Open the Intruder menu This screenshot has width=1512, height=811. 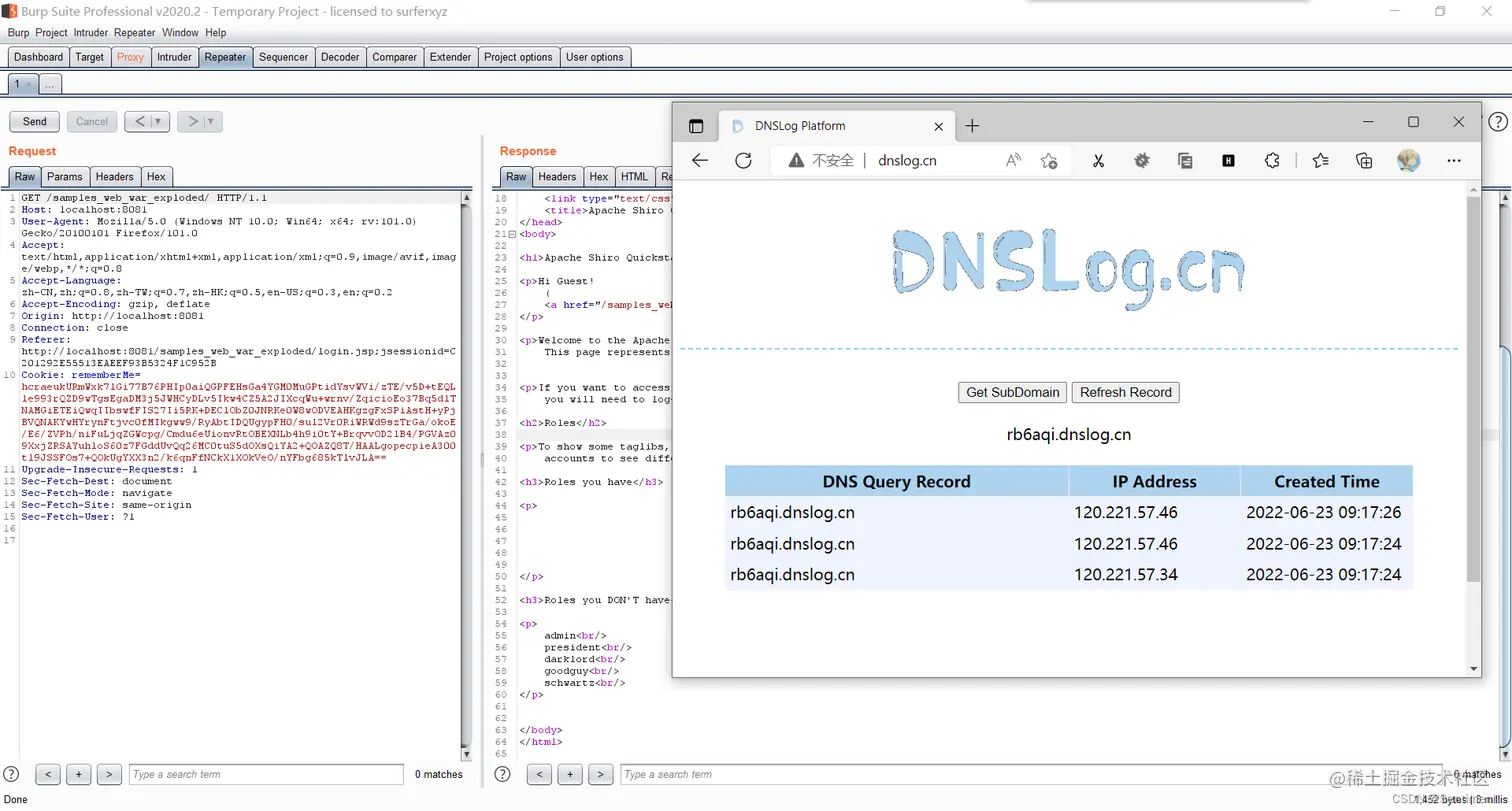point(91,33)
